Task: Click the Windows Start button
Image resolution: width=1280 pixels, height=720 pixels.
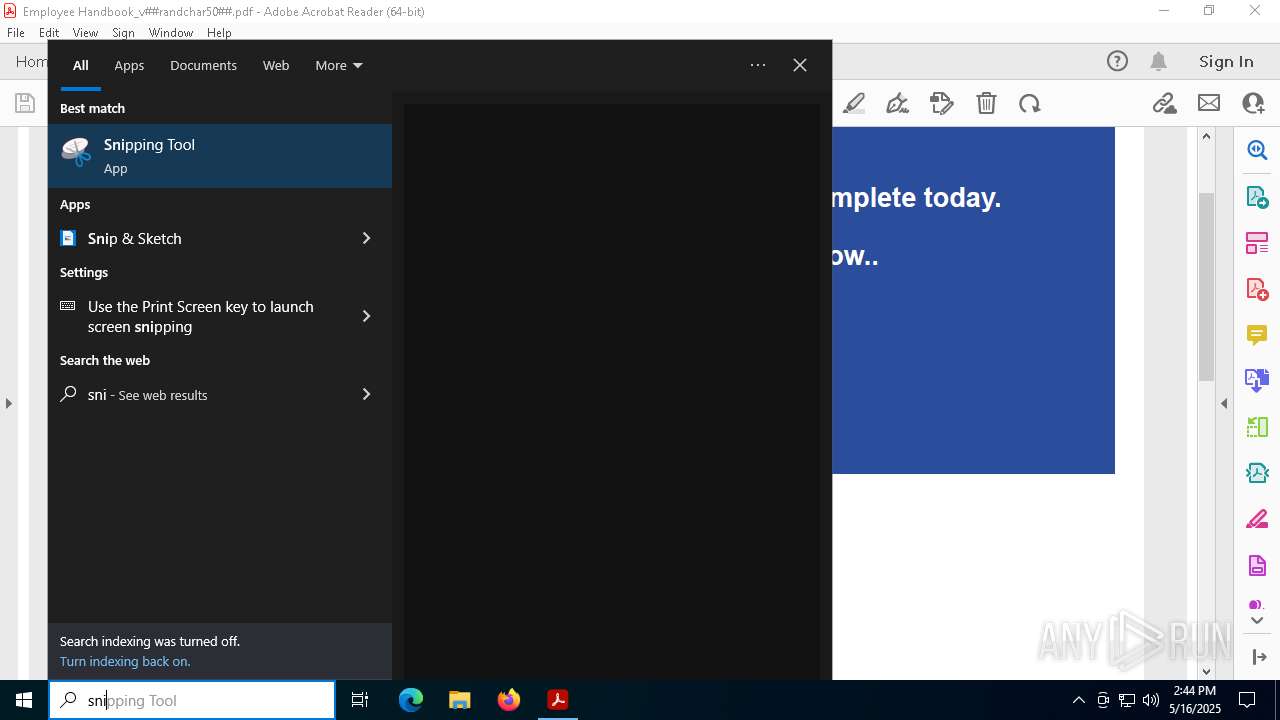Action: pos(24,700)
